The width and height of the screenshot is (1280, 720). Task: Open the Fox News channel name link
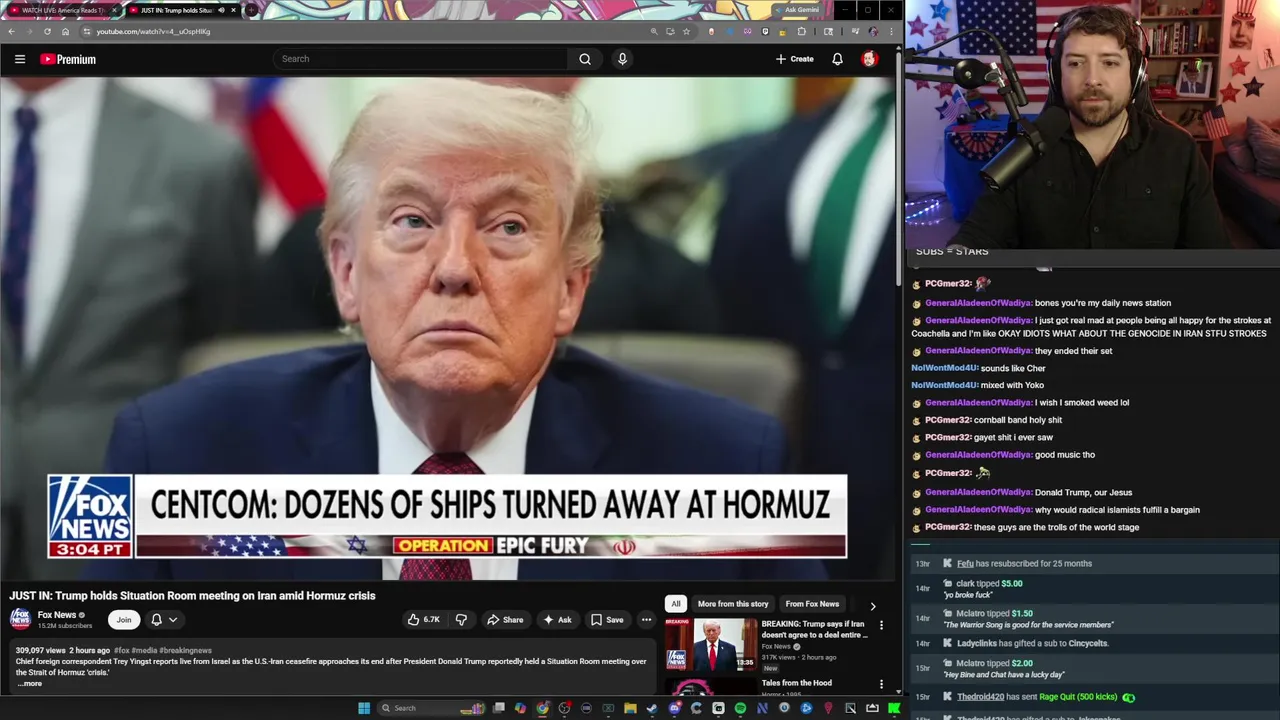pyautogui.click(x=57, y=615)
